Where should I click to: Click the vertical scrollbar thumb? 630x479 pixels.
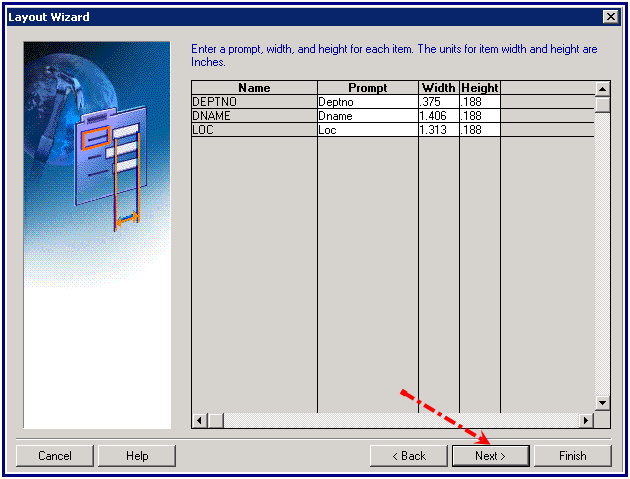point(602,104)
